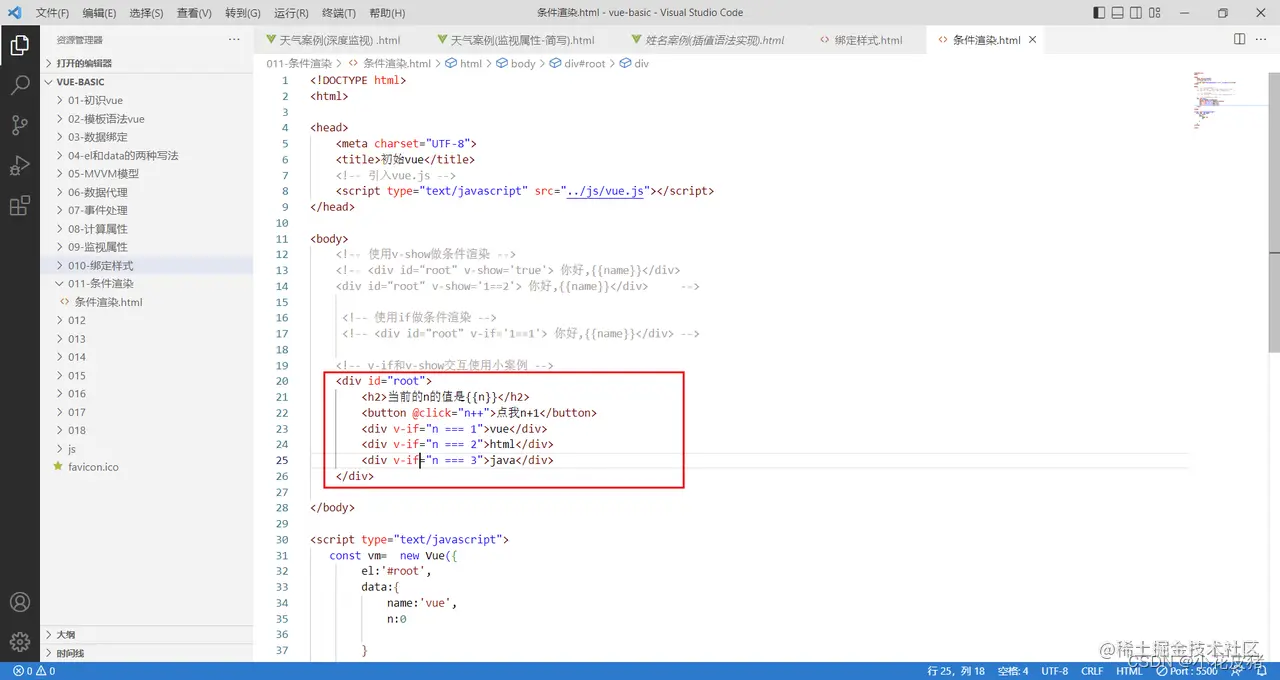This screenshot has width=1280, height=680.
Task: Open the 查看(V) menu
Action: pos(194,13)
